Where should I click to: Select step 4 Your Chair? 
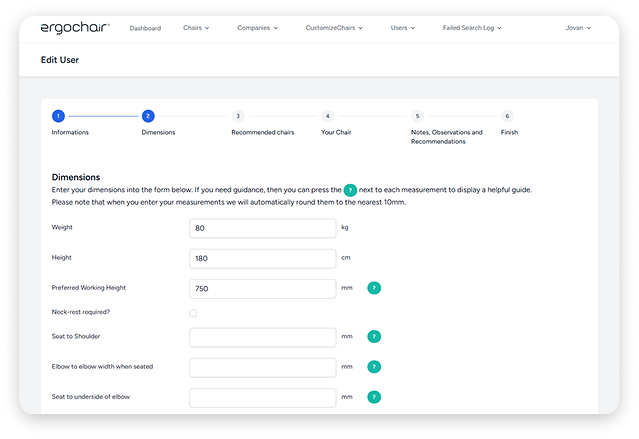[327, 116]
